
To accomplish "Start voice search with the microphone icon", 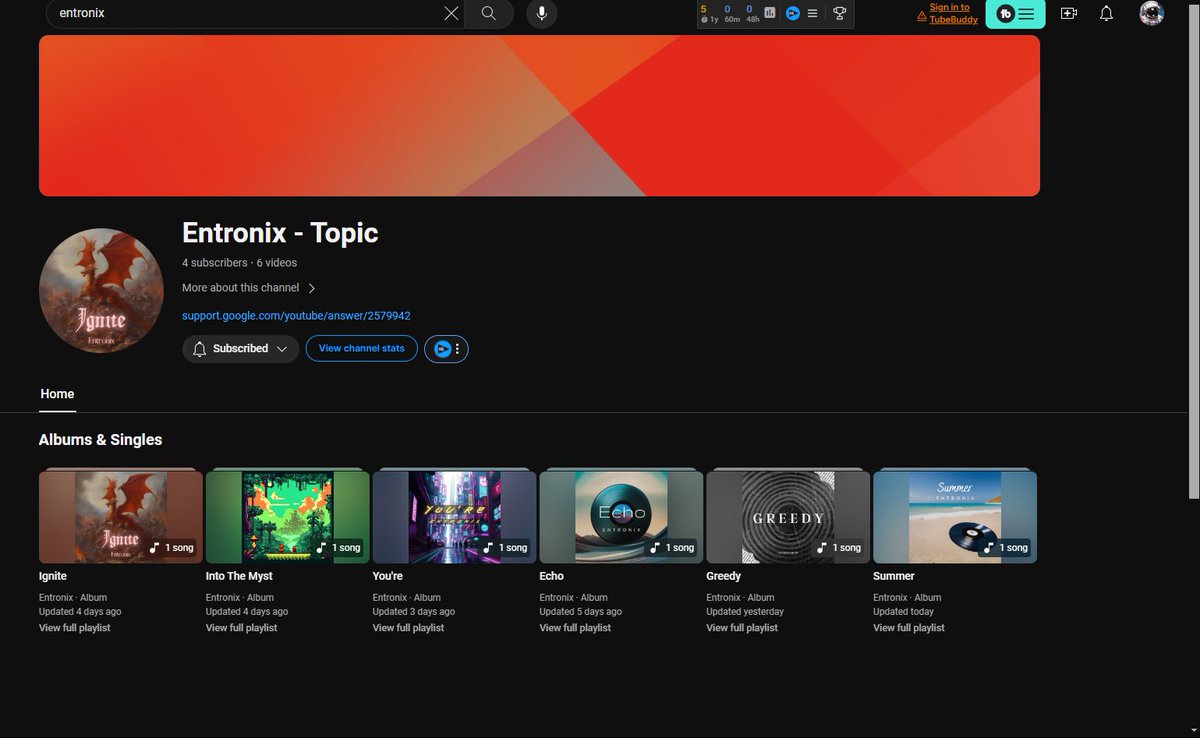I will 541,13.
